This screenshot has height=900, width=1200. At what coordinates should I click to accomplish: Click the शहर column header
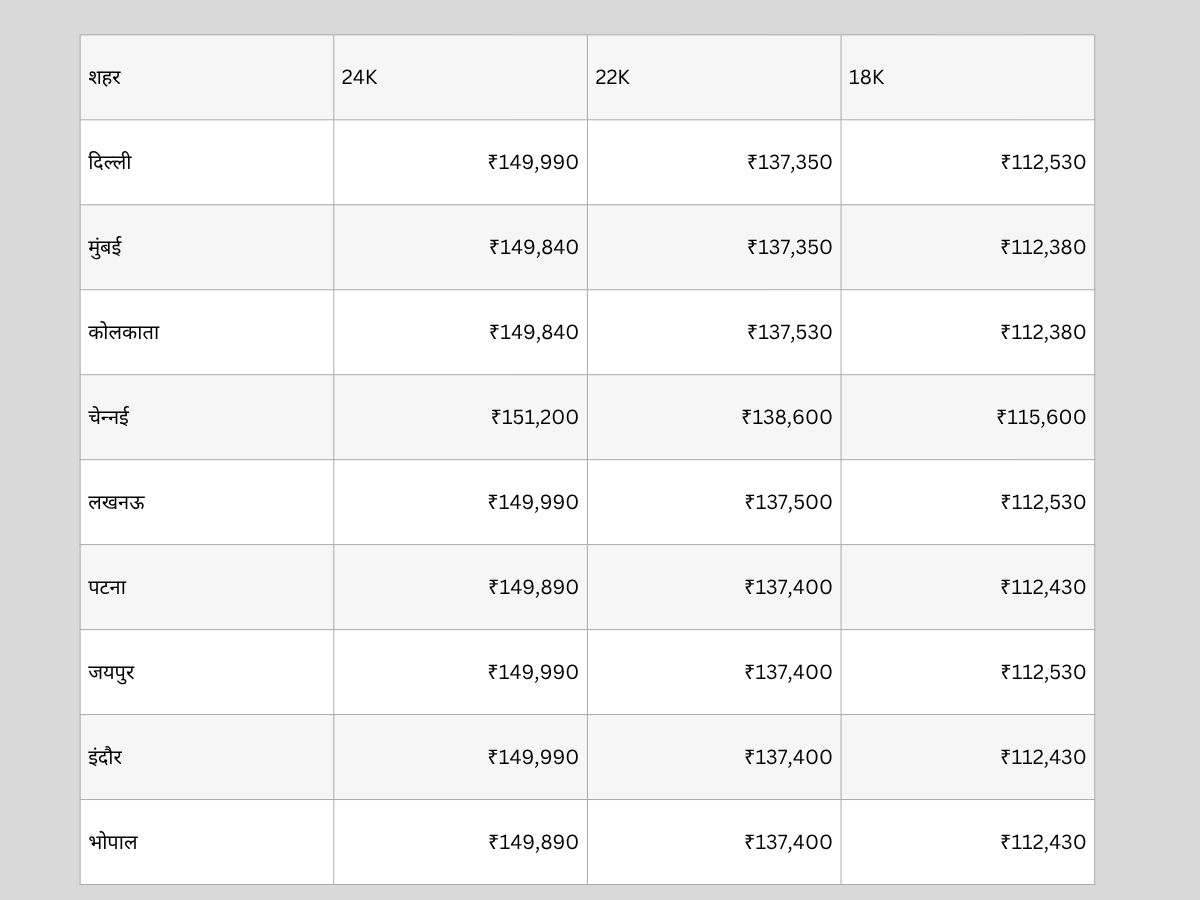coord(104,77)
